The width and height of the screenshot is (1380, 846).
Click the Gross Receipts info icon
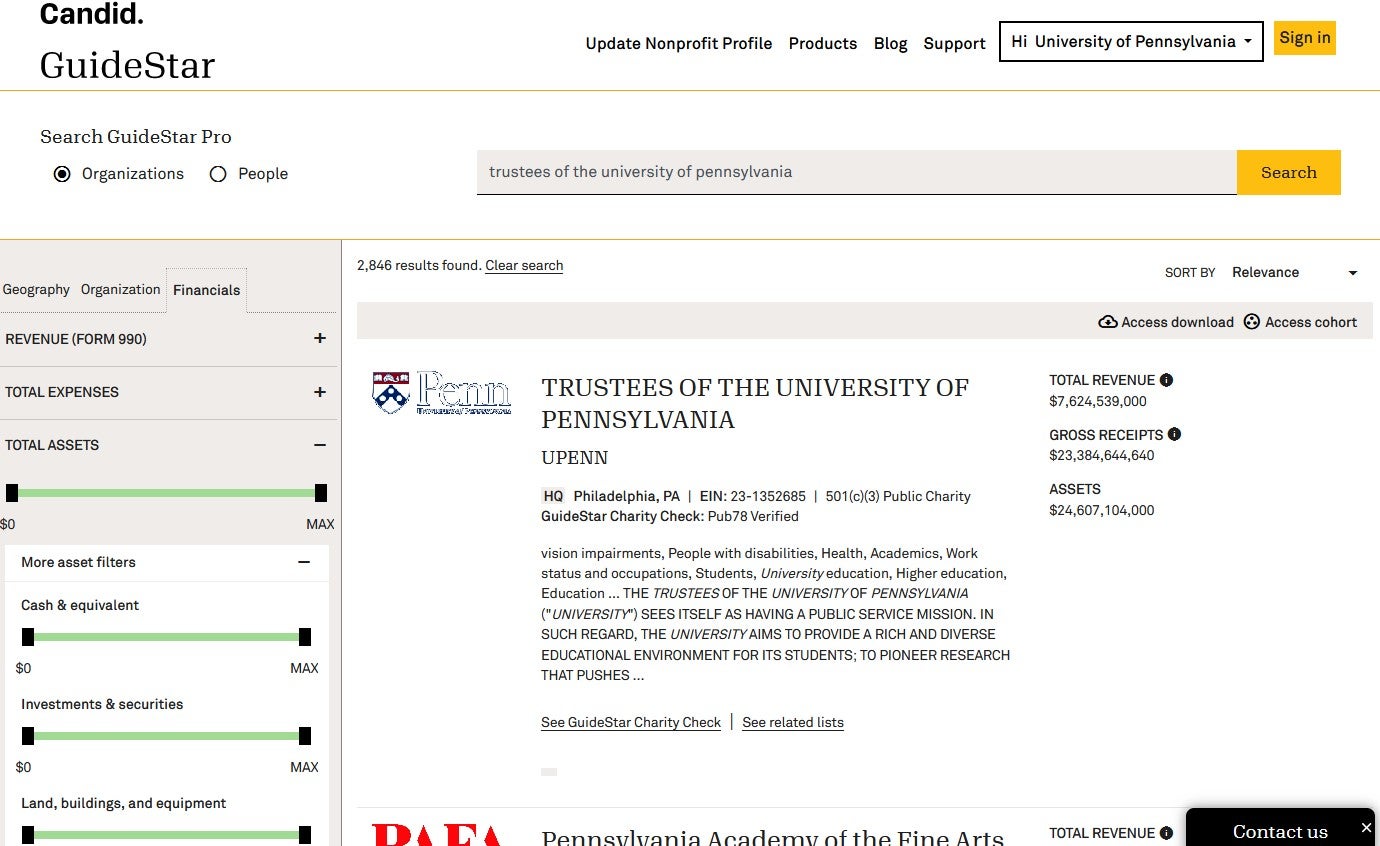pos(1174,434)
